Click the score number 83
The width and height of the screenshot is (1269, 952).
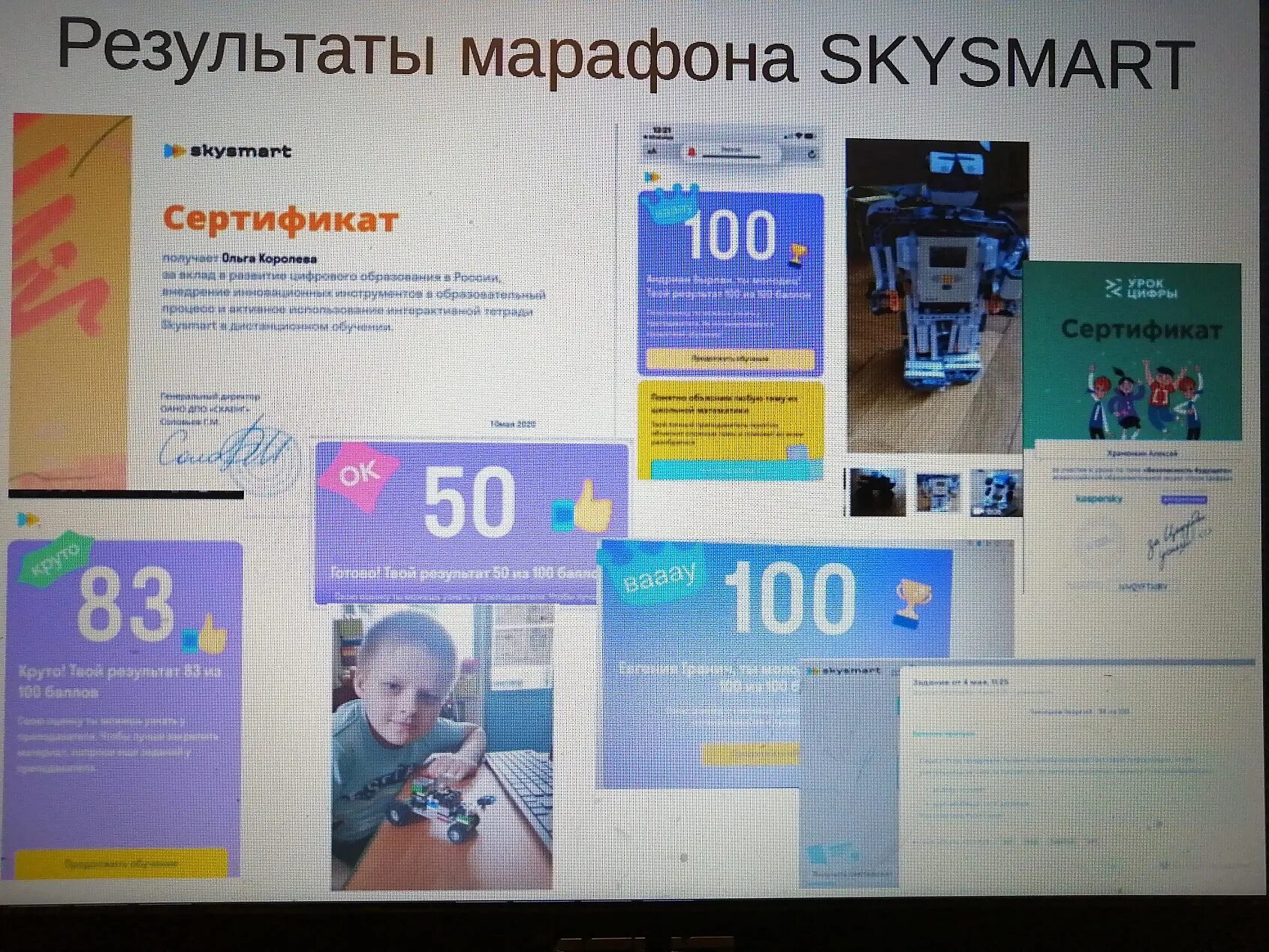(125, 605)
